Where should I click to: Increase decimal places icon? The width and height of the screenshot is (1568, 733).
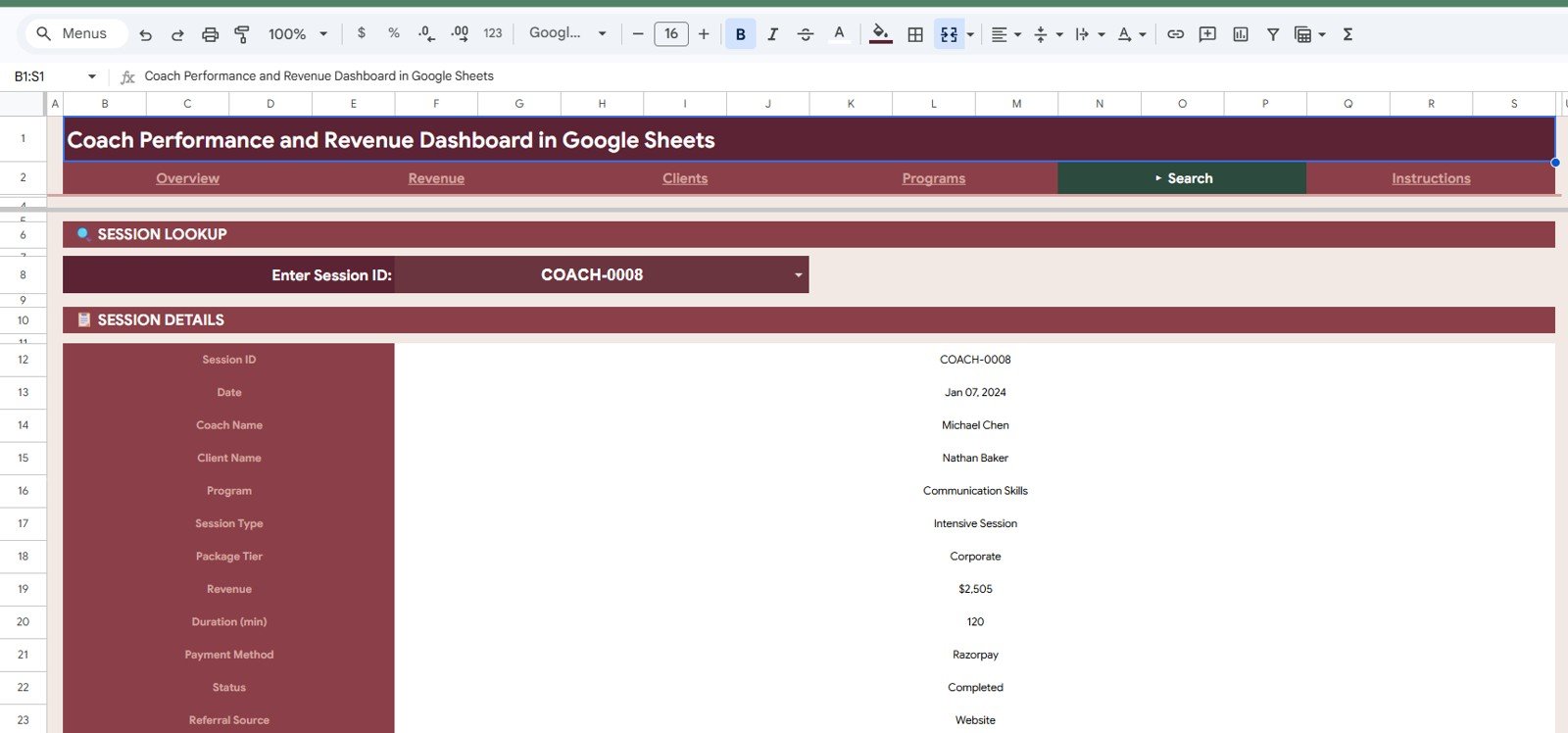[460, 33]
